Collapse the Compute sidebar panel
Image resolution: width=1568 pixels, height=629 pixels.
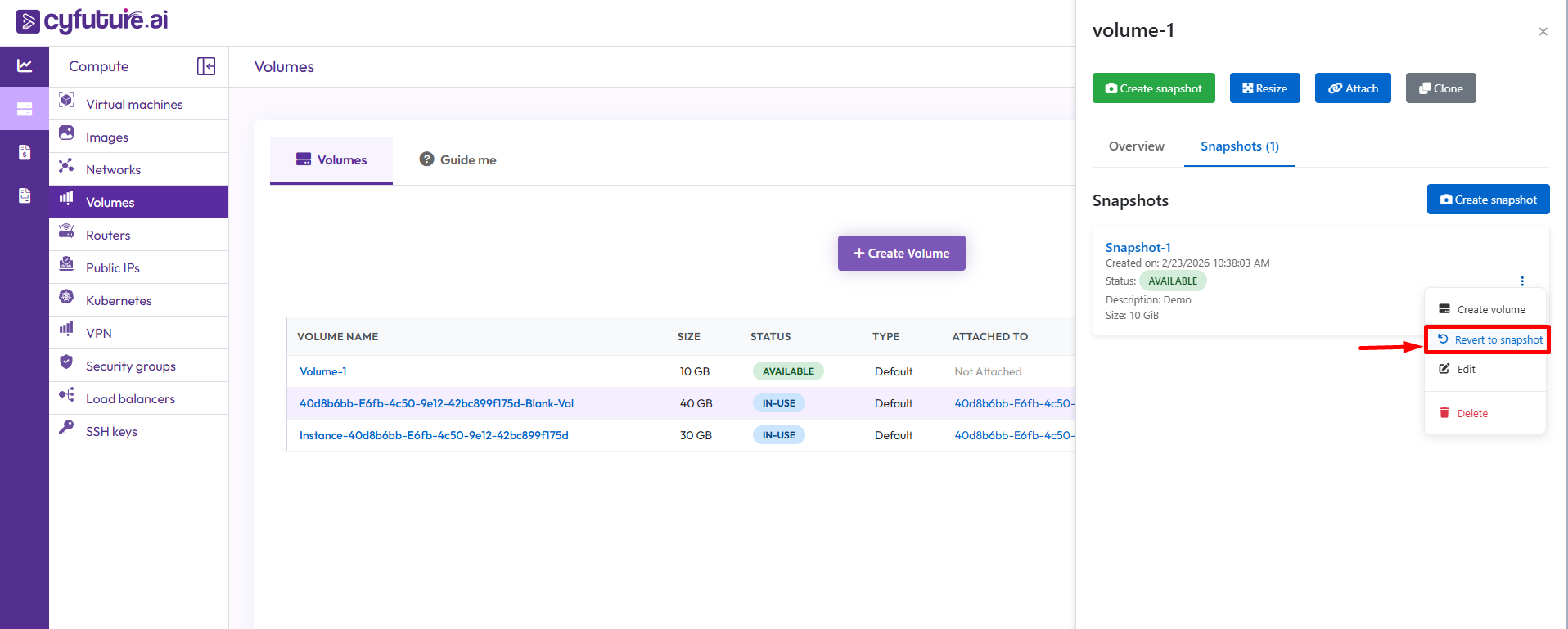(206, 66)
